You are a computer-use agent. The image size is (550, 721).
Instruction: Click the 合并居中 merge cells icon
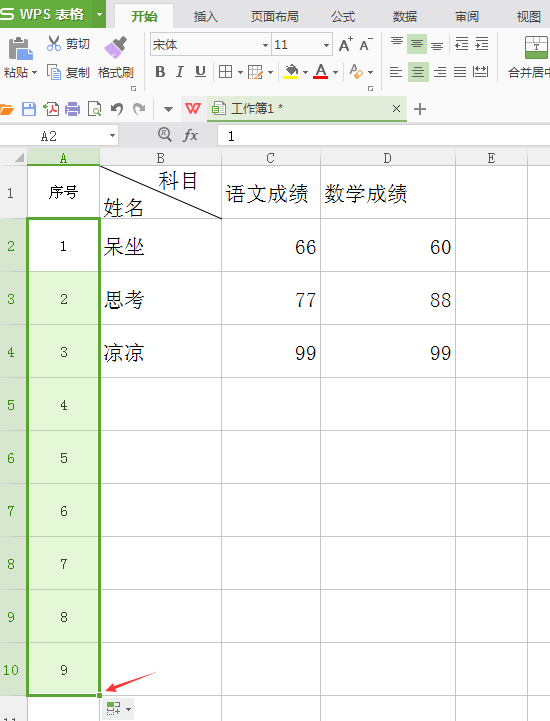pyautogui.click(x=536, y=47)
